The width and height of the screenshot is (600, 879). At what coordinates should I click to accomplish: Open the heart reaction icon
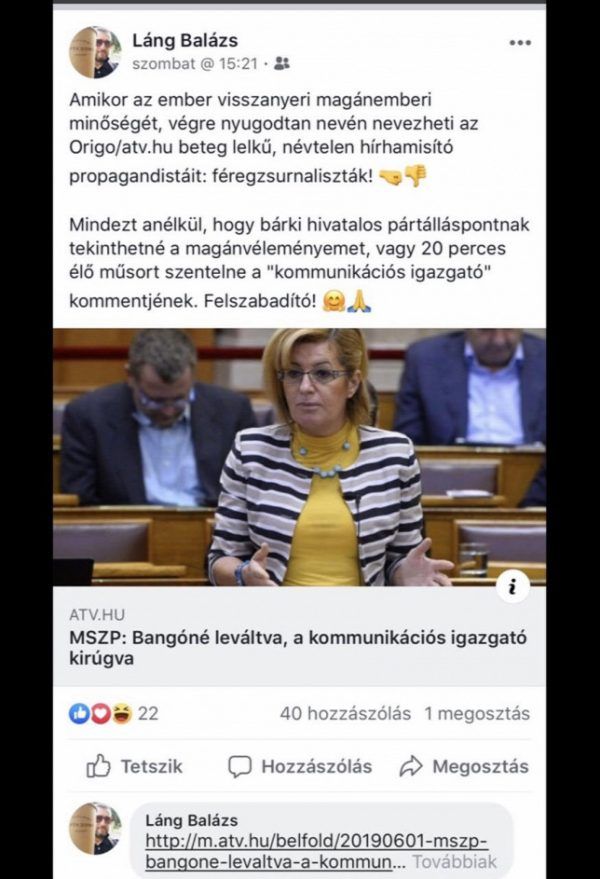(100, 713)
